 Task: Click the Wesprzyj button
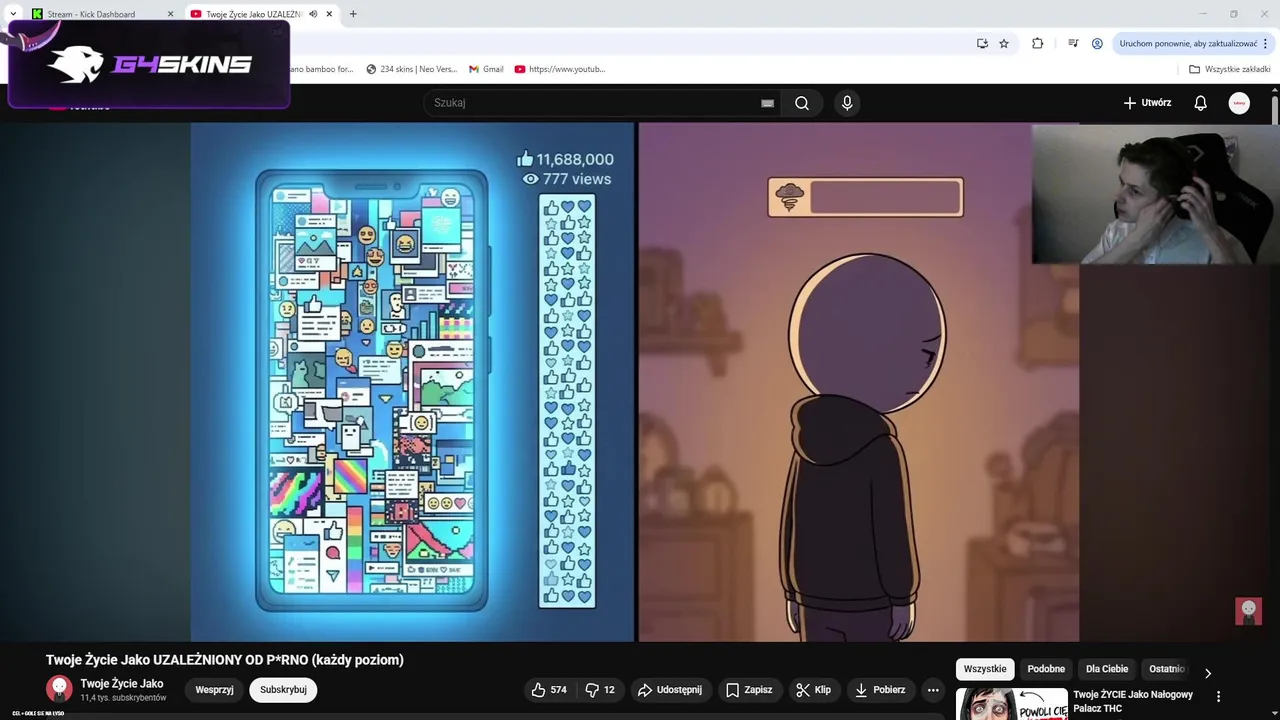214,690
